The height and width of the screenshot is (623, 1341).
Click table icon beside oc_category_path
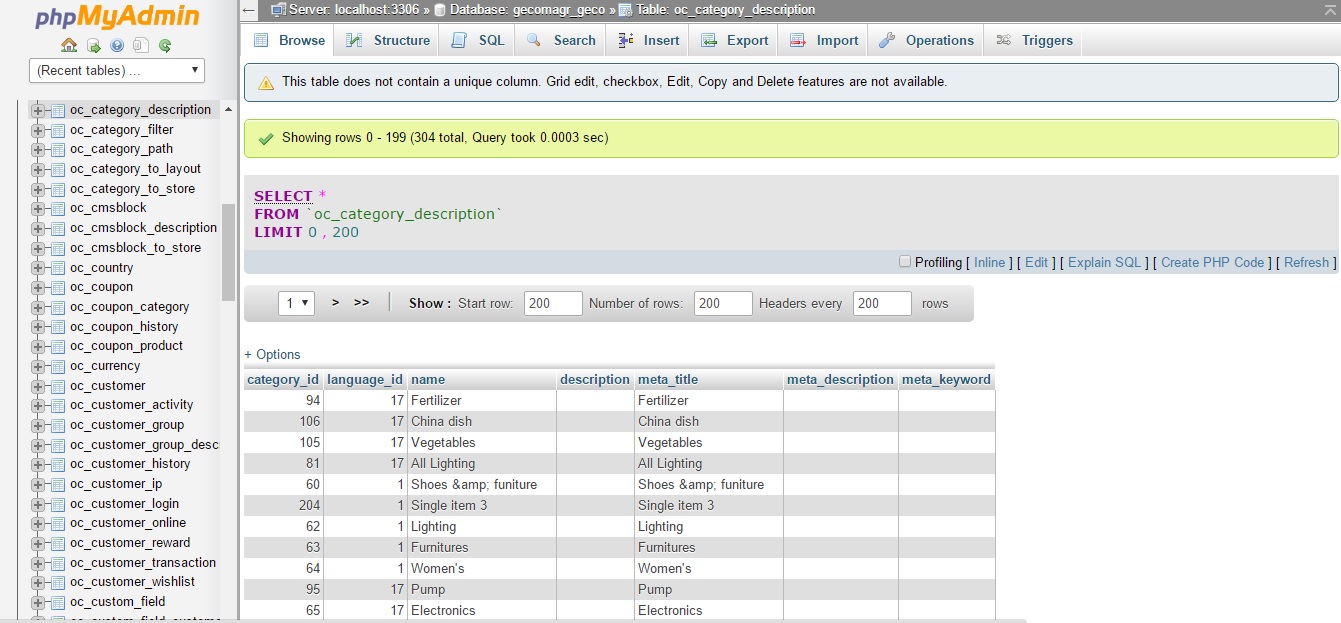pos(58,149)
